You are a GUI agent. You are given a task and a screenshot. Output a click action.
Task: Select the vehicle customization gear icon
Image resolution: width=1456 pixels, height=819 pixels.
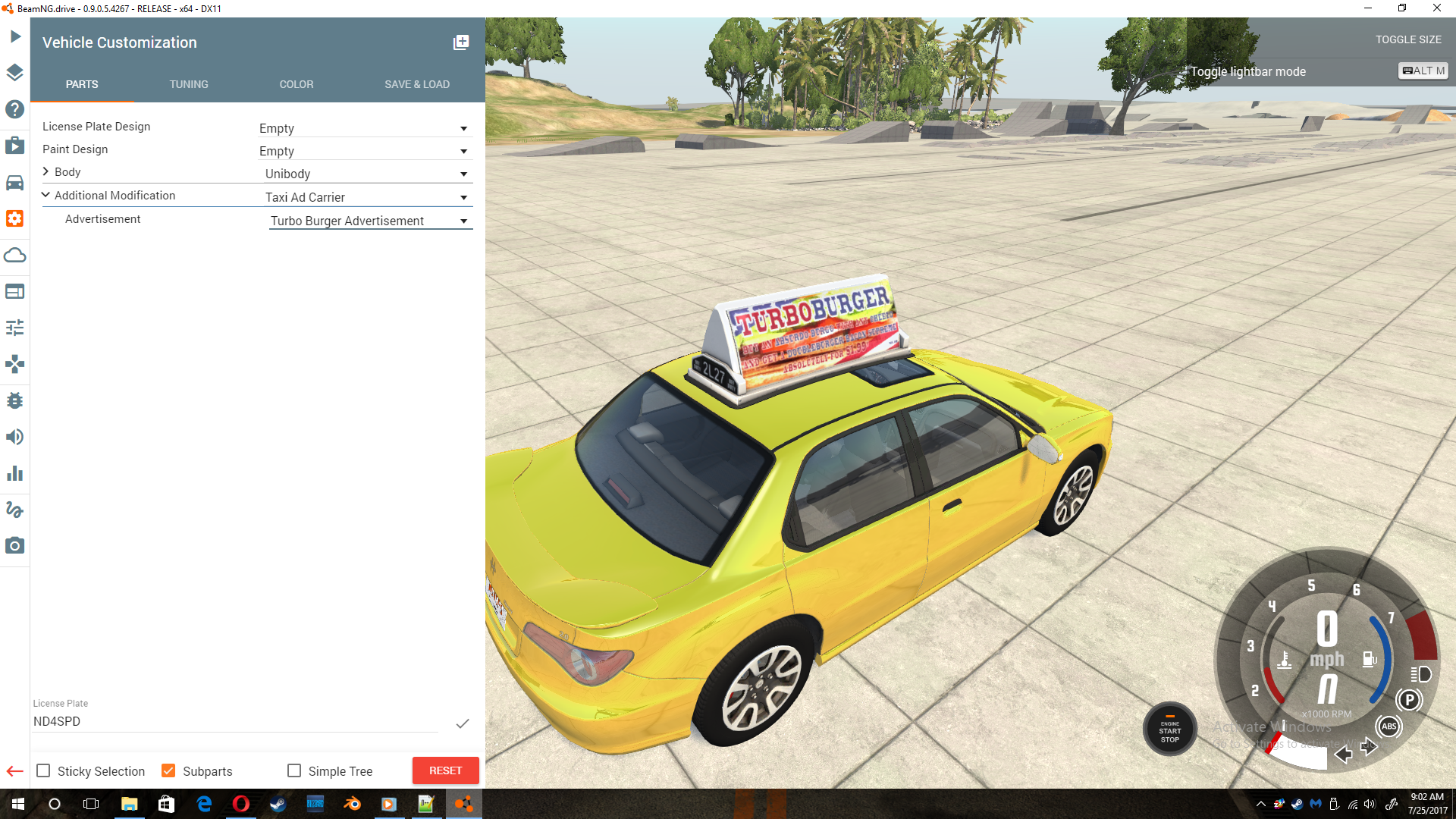pos(15,218)
